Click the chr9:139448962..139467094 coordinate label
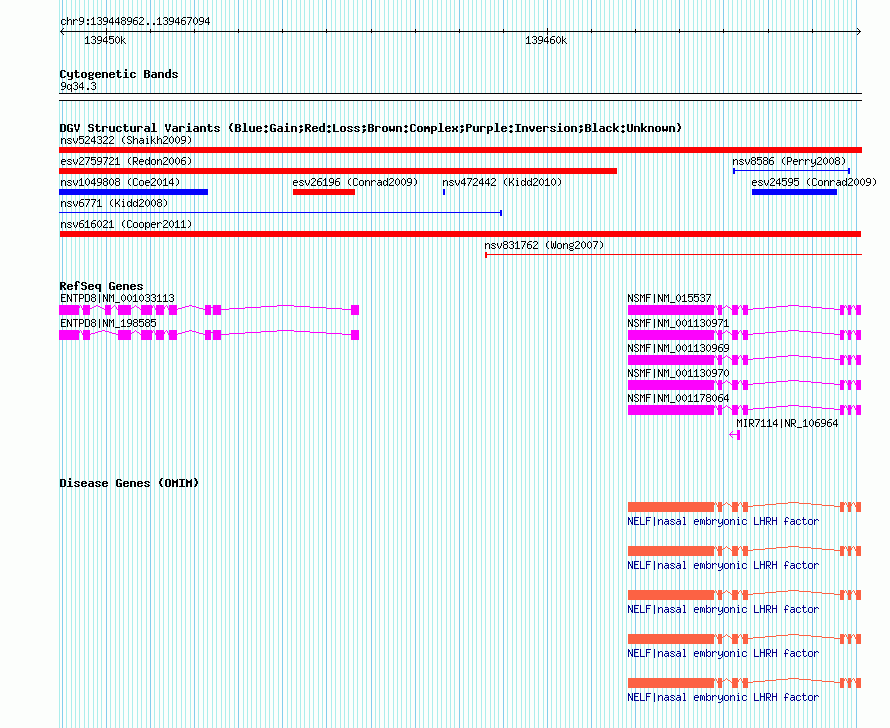 click(x=135, y=21)
